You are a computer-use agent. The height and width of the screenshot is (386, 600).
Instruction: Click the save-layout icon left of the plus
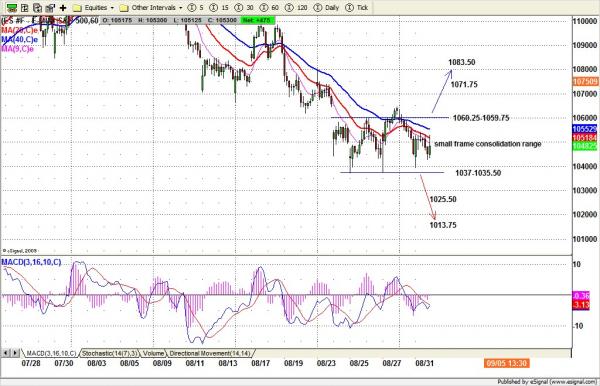coord(50,8)
